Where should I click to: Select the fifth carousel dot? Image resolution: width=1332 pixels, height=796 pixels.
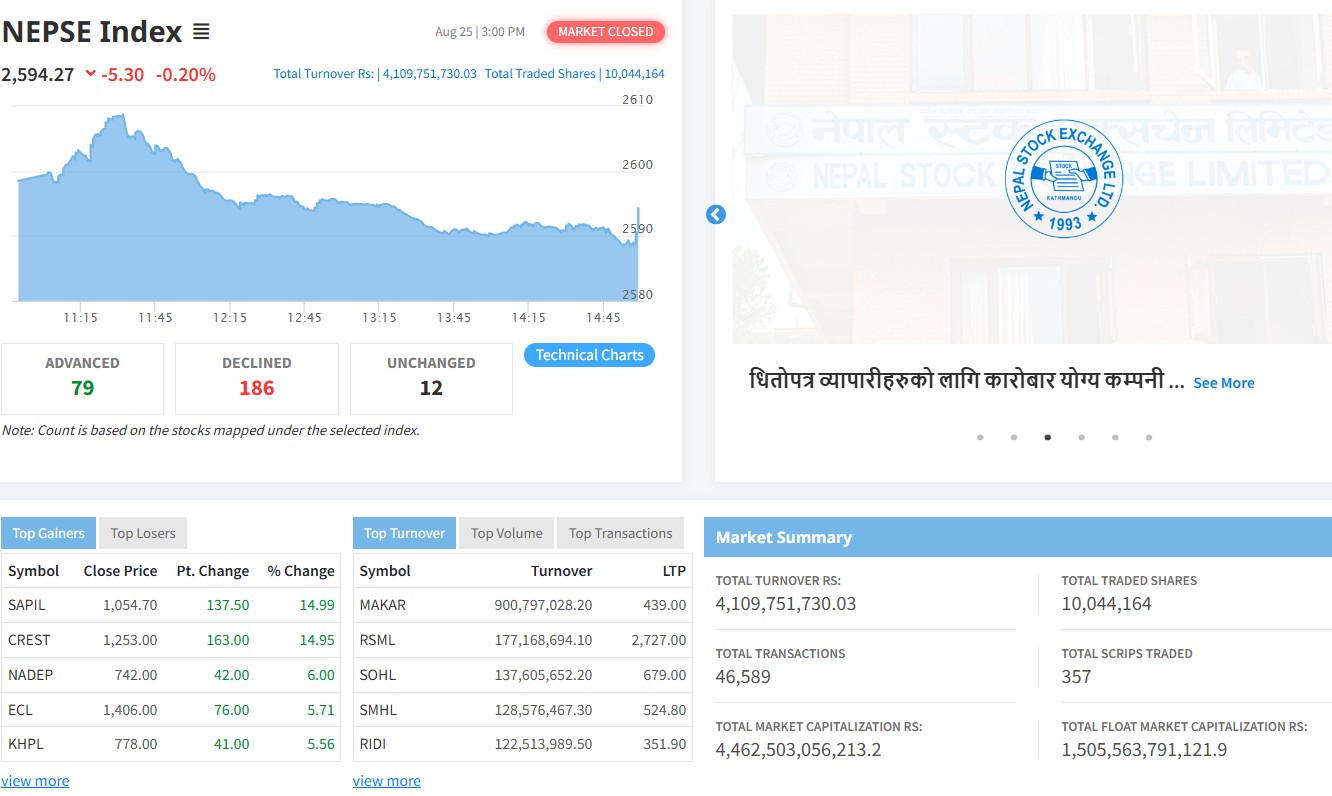[1115, 437]
